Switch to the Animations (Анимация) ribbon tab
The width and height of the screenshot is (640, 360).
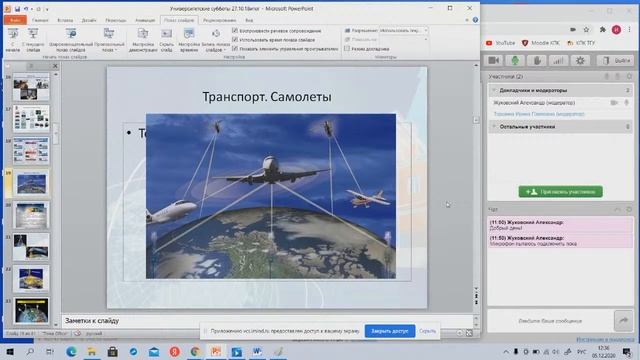(145, 20)
